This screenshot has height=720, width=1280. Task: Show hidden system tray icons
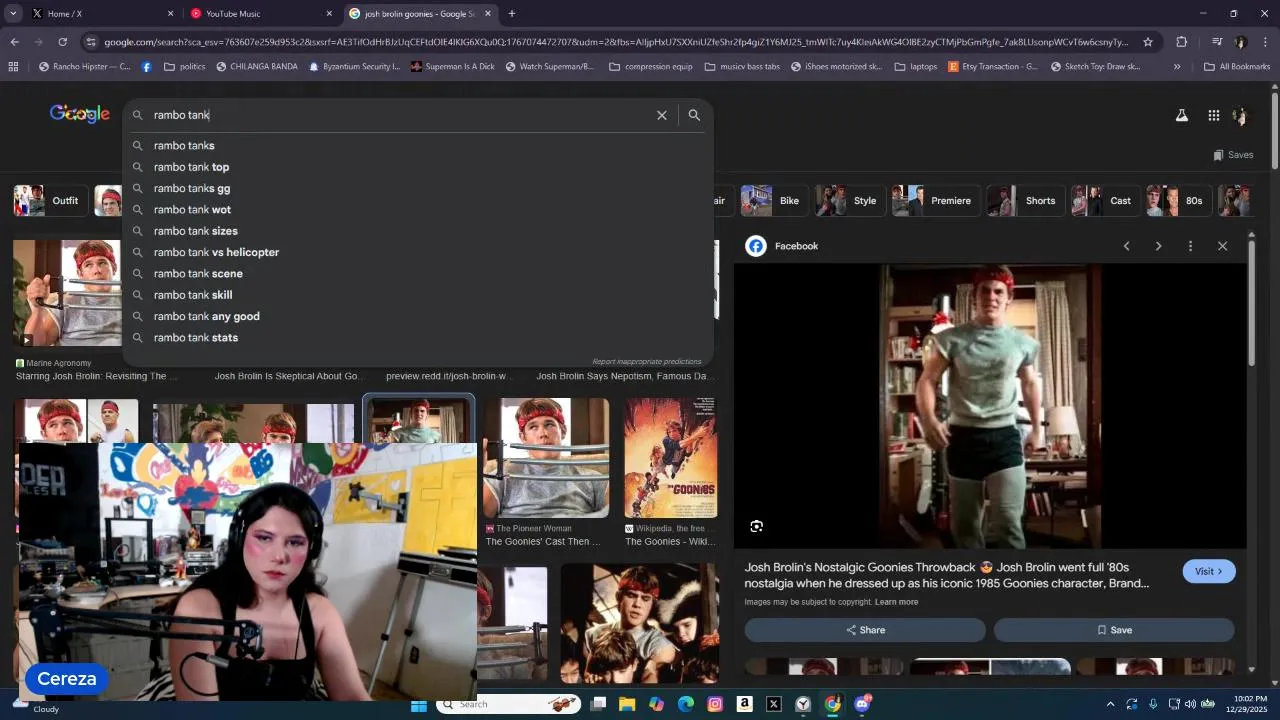1110,704
